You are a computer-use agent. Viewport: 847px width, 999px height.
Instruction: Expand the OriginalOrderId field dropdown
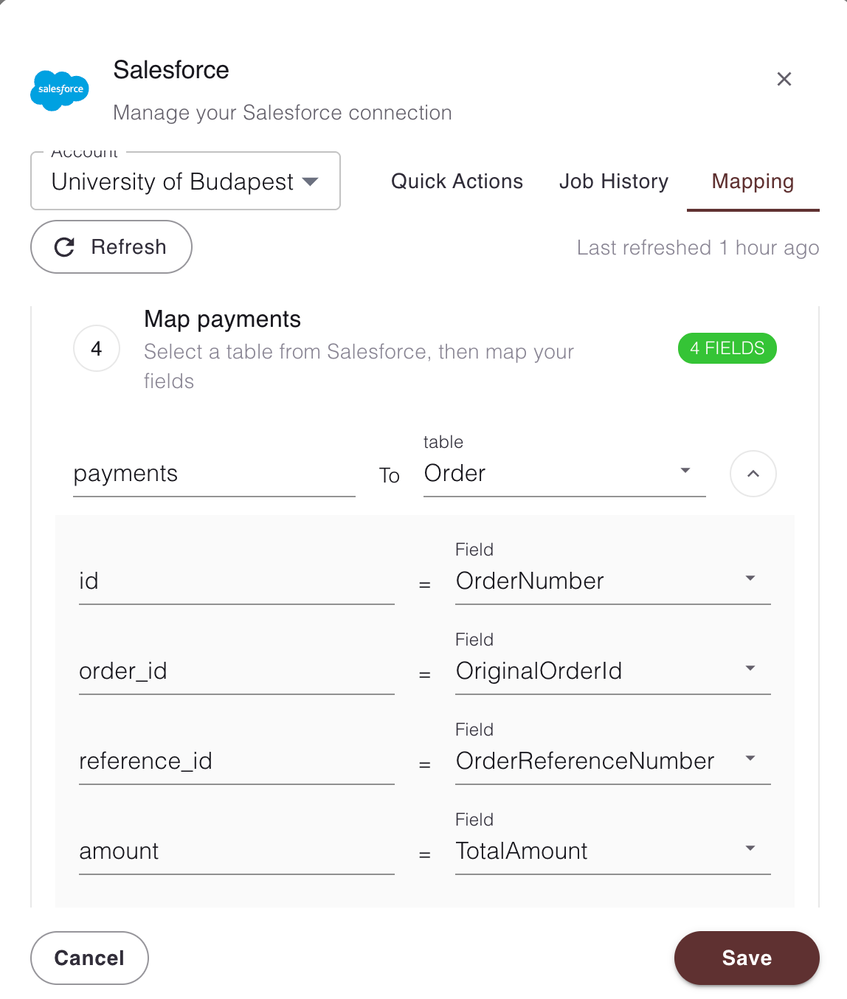pyautogui.click(x=612, y=671)
